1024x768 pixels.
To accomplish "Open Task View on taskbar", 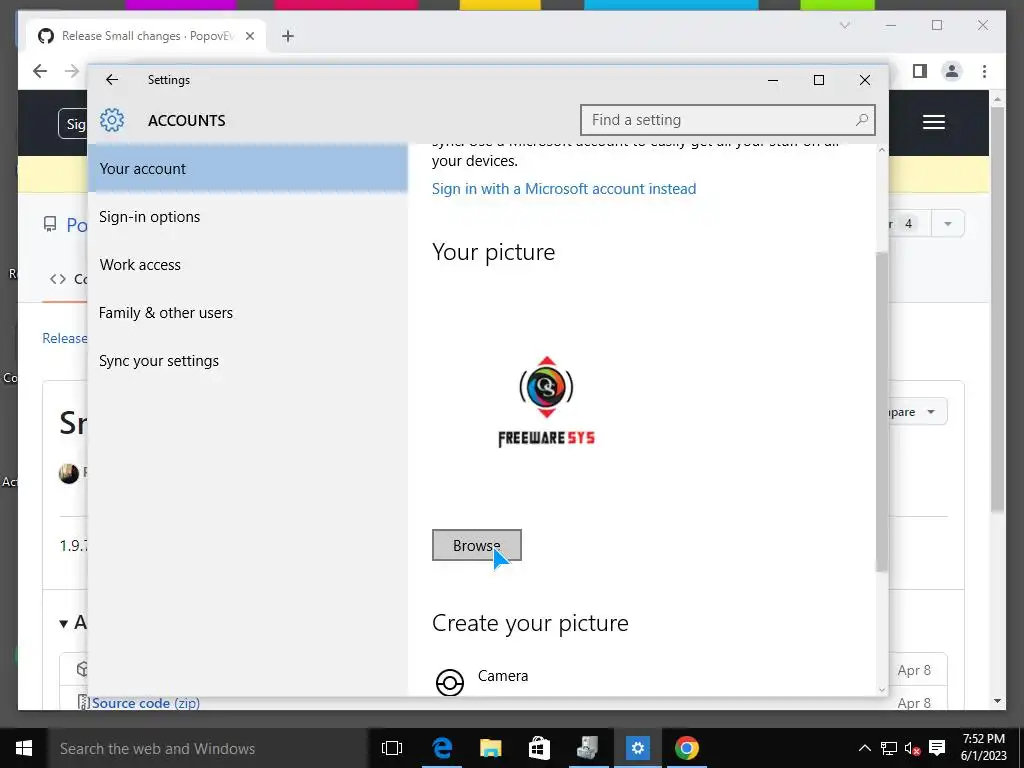I will (392, 748).
